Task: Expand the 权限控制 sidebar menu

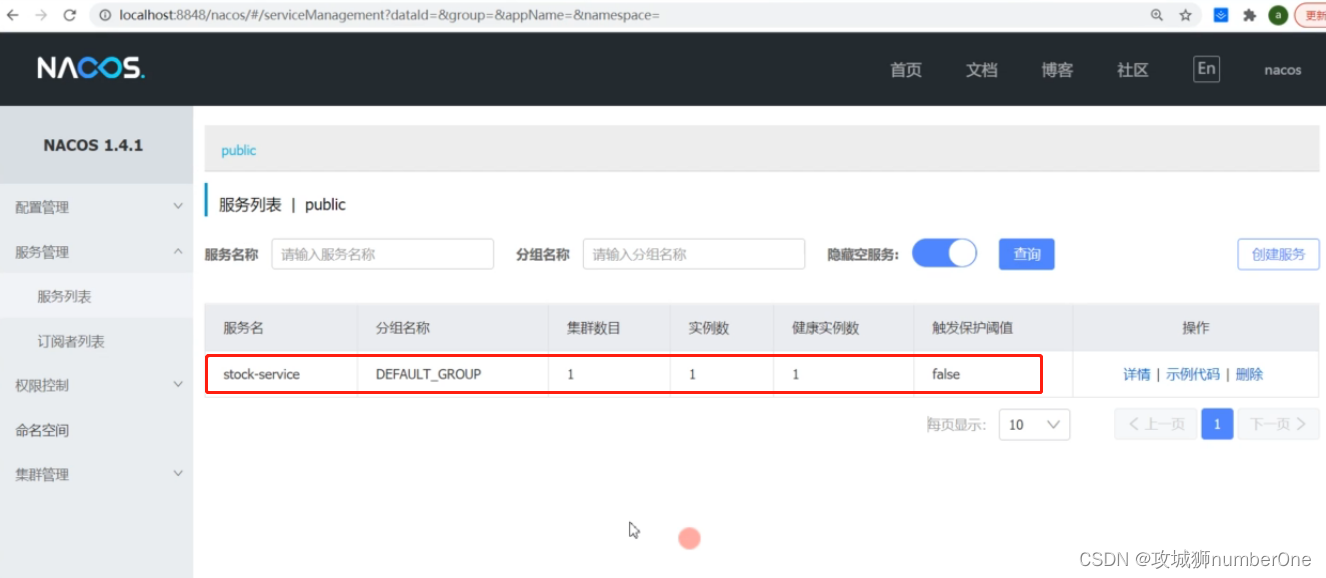Action: pos(96,385)
